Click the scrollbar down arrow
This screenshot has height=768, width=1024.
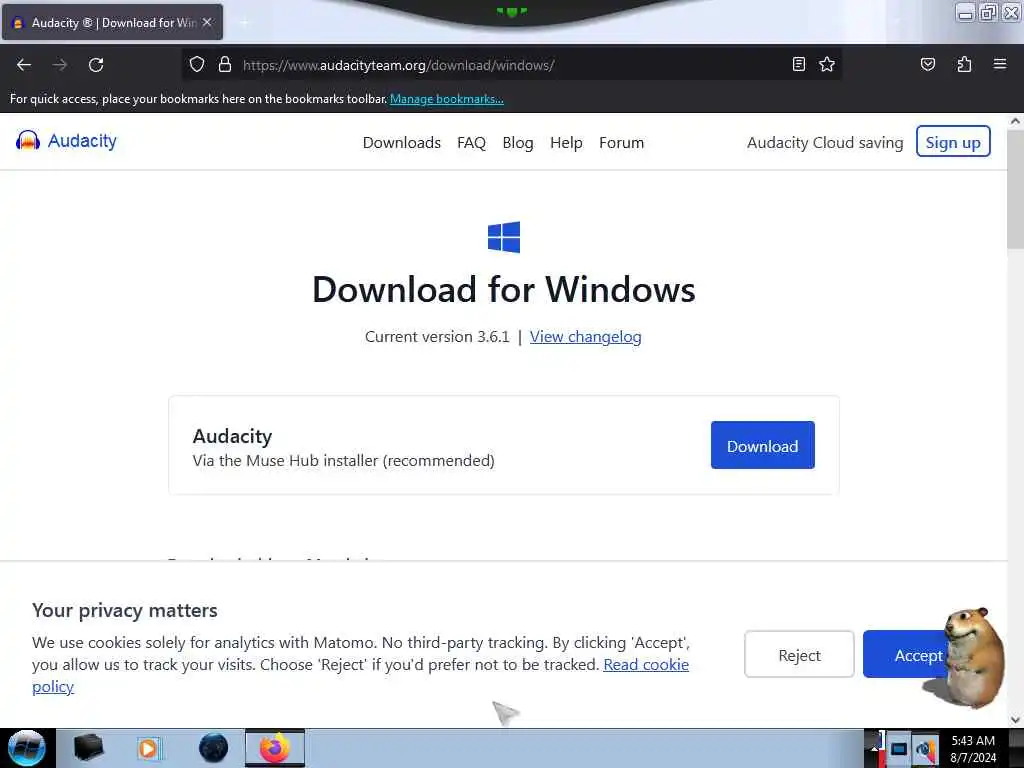[x=1015, y=719]
